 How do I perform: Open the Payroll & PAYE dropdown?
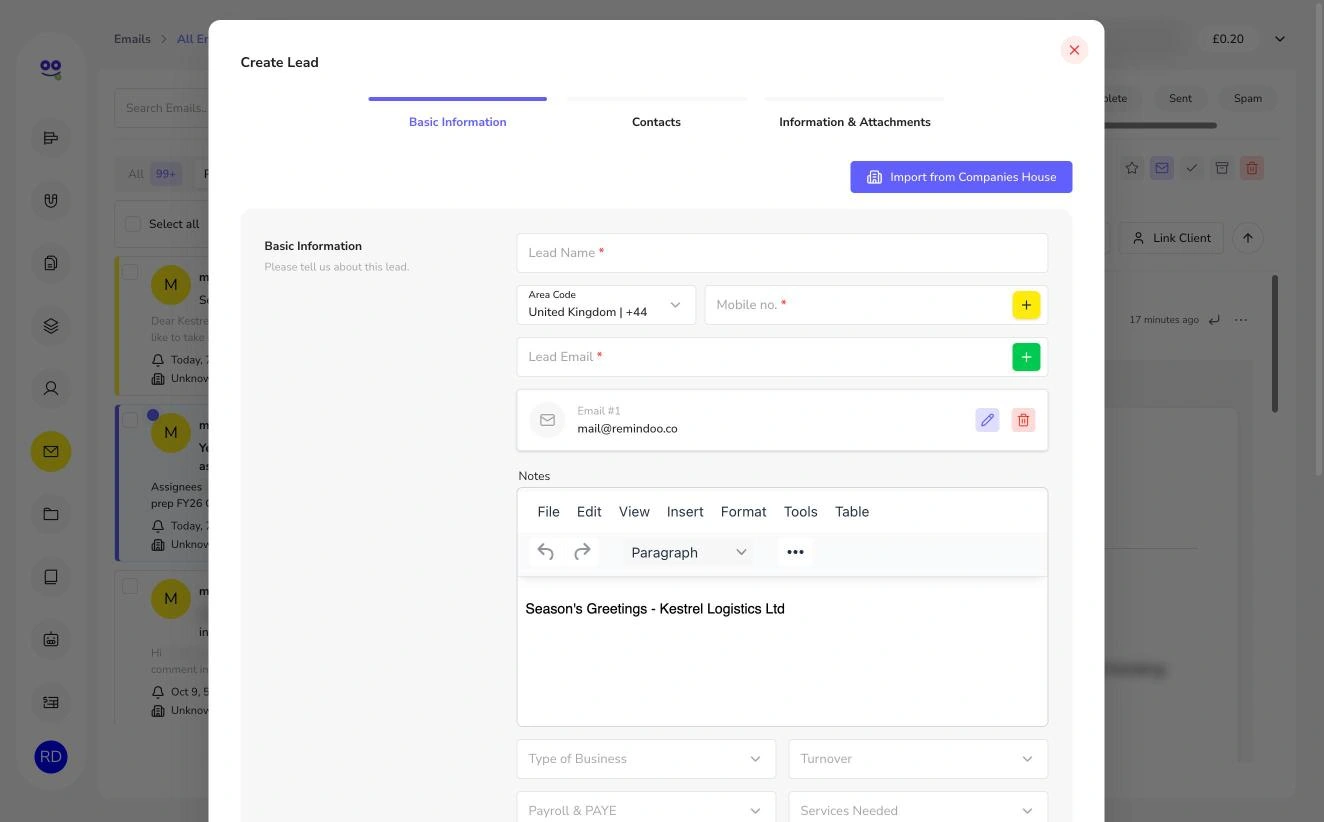[x=646, y=810]
